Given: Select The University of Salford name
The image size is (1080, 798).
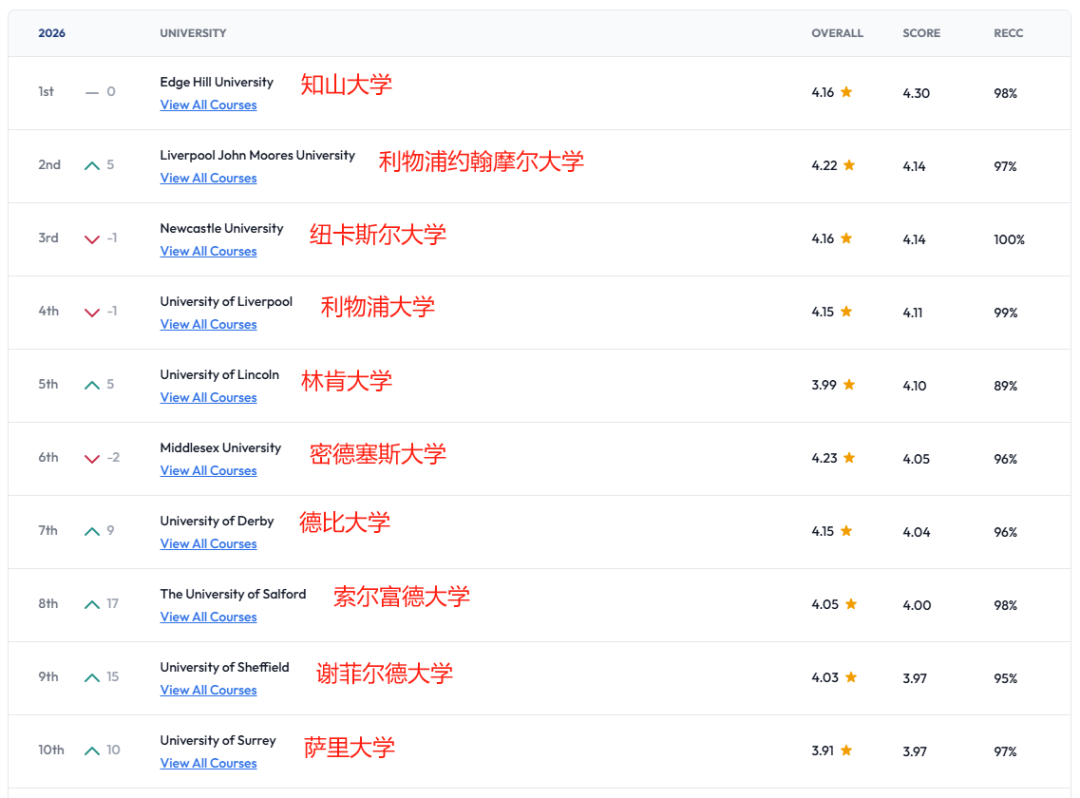Looking at the screenshot, I should point(233,594).
